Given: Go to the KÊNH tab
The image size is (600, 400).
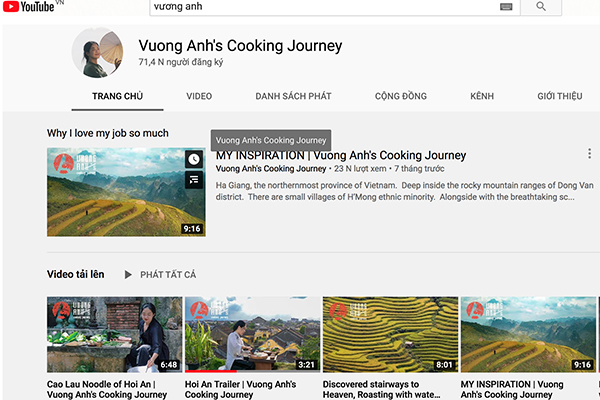Looking at the screenshot, I should pyautogui.click(x=482, y=96).
